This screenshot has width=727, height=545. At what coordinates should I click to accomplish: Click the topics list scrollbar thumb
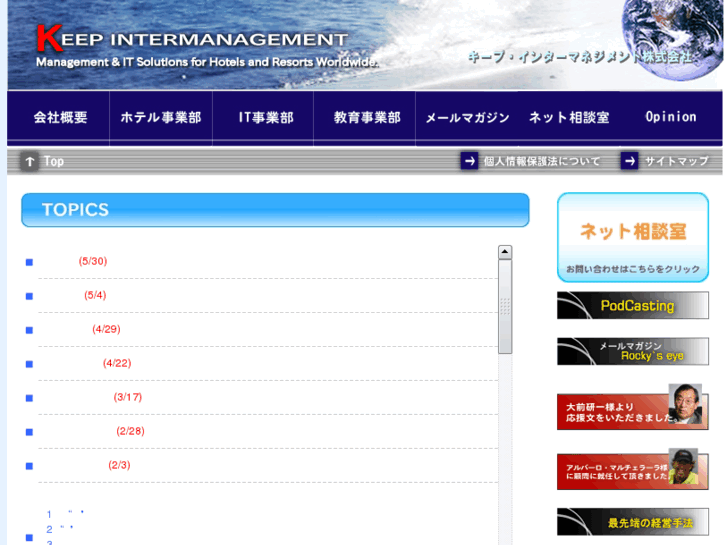click(505, 307)
